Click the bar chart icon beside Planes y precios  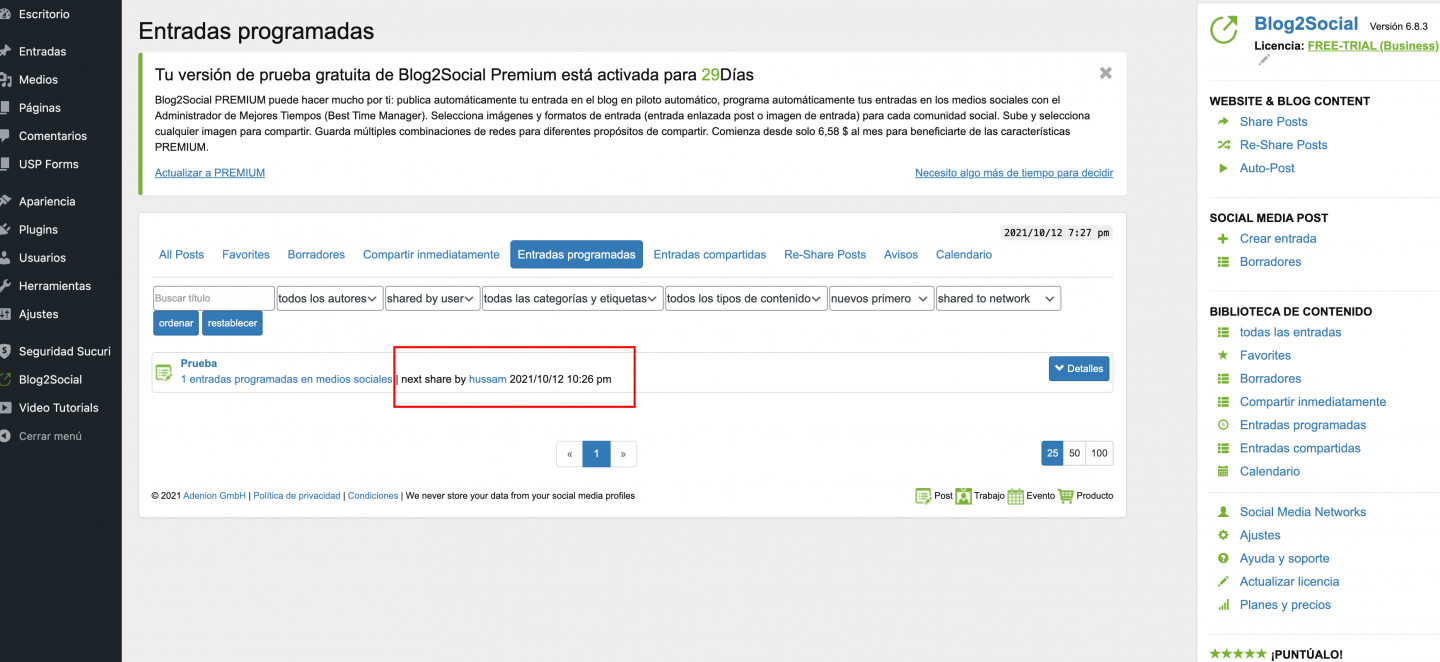1223,605
